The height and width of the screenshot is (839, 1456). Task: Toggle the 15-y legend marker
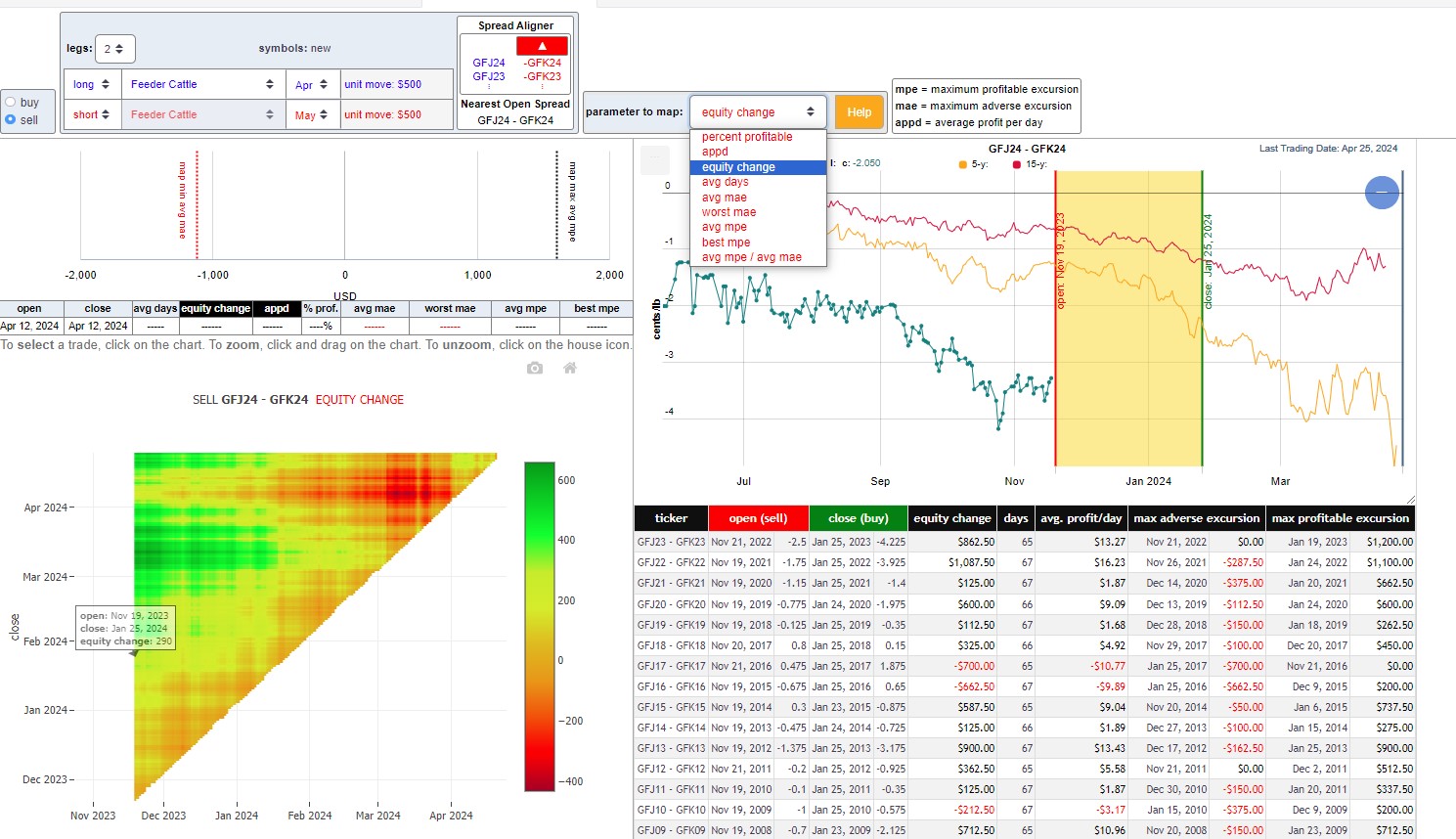(1017, 164)
